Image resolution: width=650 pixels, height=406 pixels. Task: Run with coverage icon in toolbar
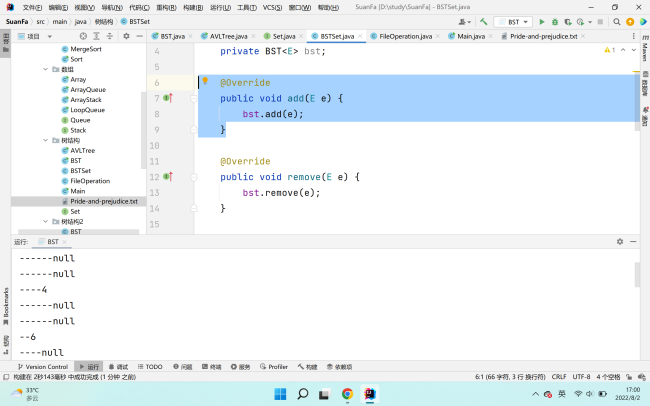point(568,22)
